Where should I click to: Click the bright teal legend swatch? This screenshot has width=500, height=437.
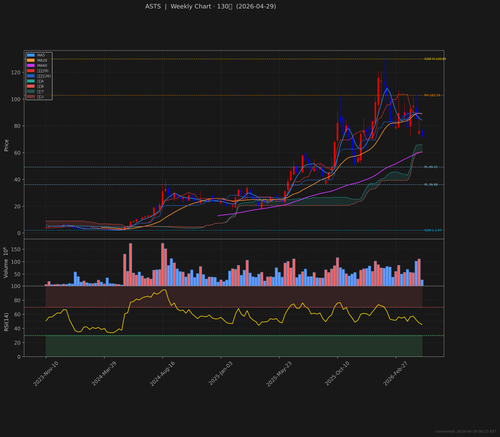[31, 81]
